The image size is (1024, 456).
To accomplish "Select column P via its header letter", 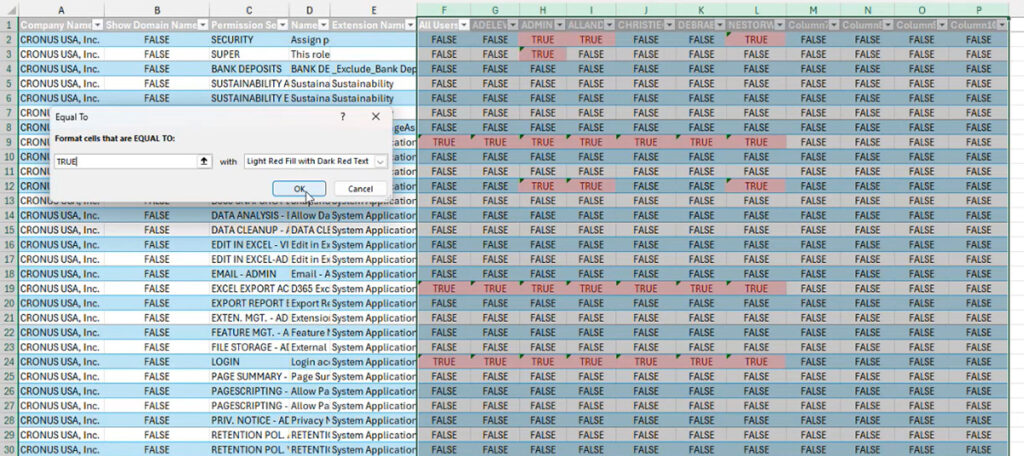I will click(978, 10).
